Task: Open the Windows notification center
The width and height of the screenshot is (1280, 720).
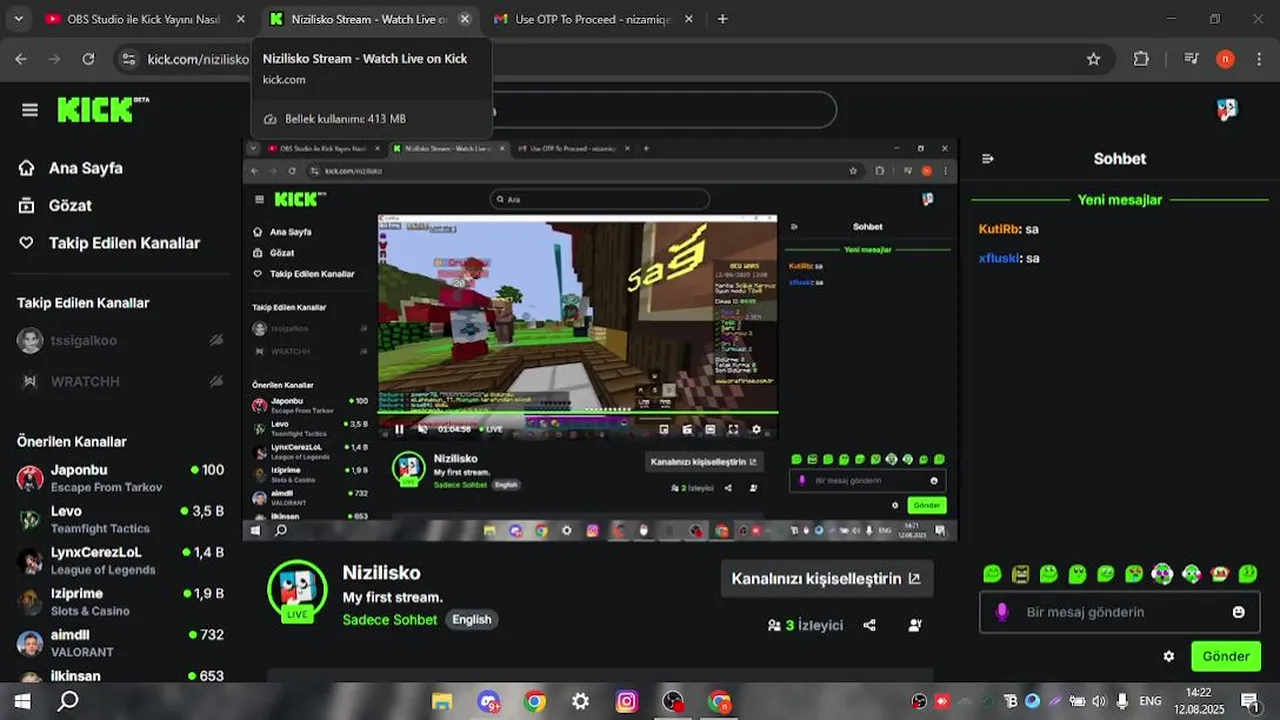Action: click(x=1249, y=701)
